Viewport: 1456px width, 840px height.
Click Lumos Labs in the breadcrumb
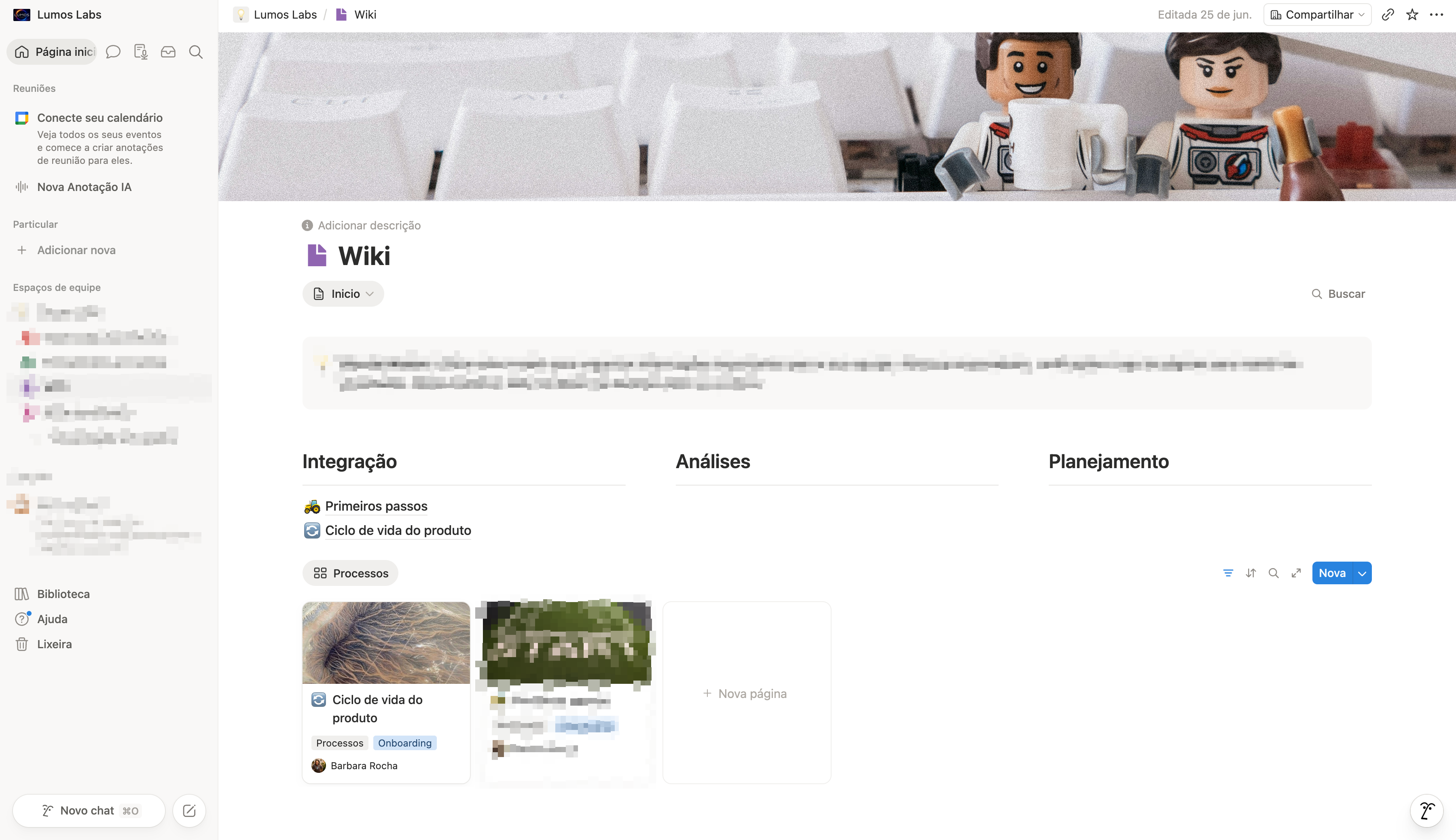pyautogui.click(x=285, y=15)
